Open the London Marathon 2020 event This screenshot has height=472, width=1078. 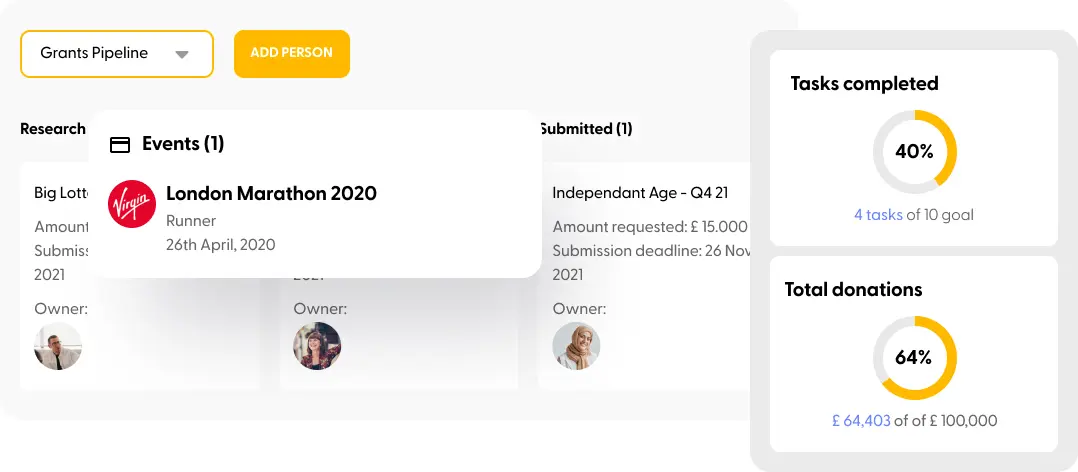click(x=271, y=194)
